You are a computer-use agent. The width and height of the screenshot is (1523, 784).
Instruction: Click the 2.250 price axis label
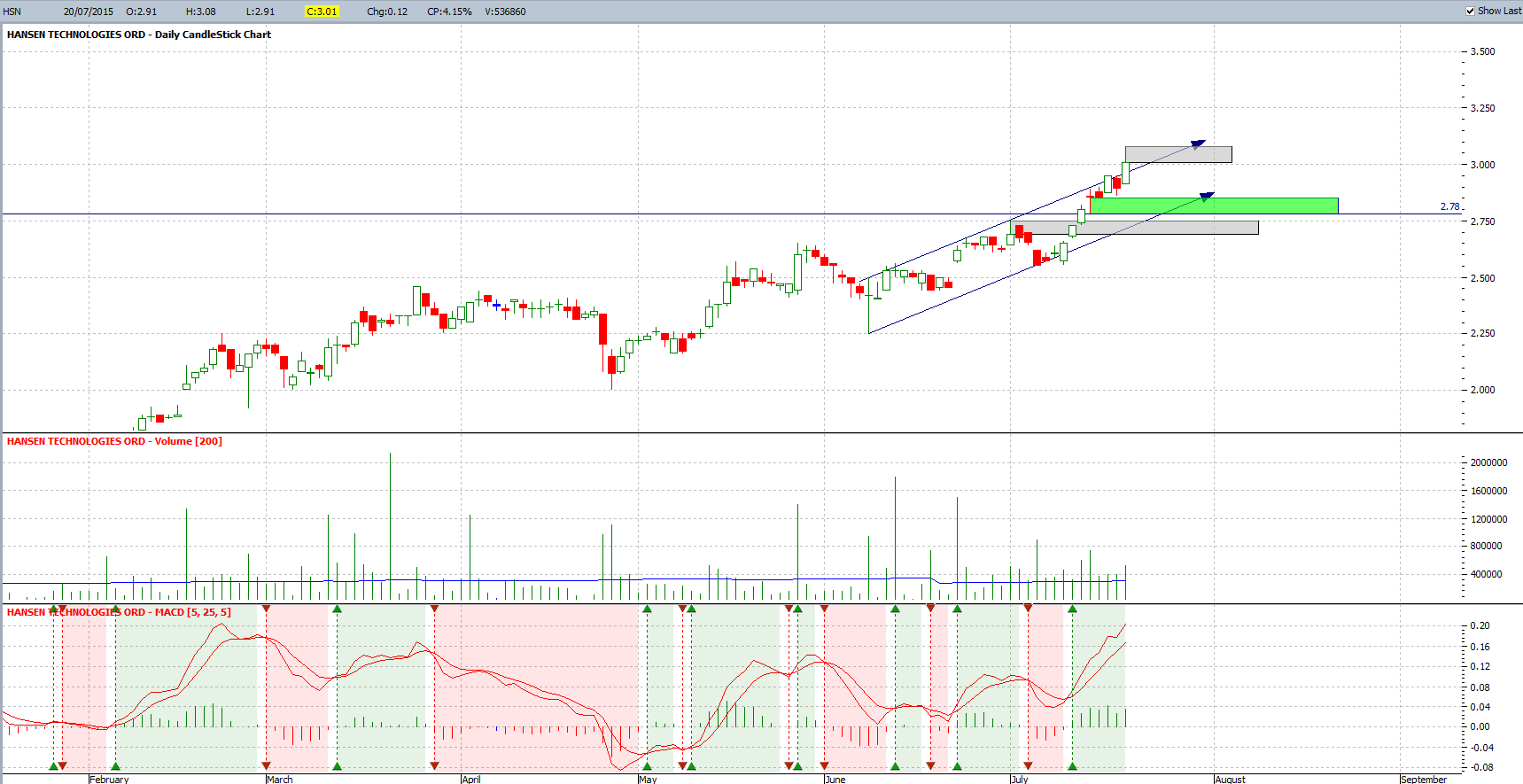coord(1482,333)
